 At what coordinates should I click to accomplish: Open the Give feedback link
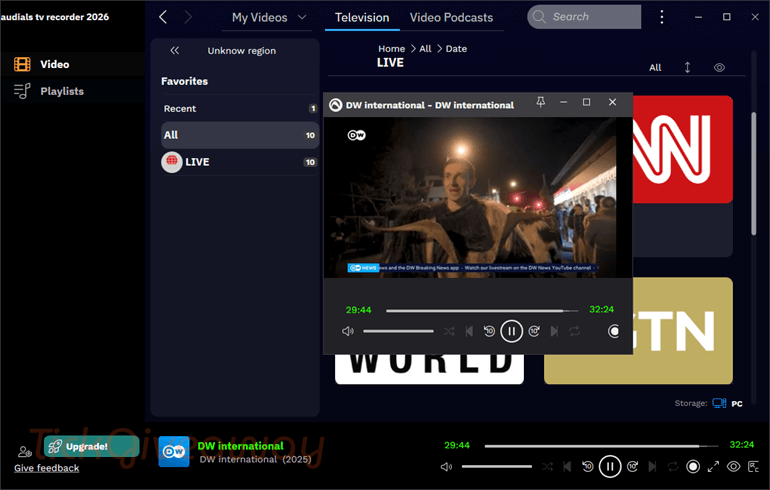47,468
